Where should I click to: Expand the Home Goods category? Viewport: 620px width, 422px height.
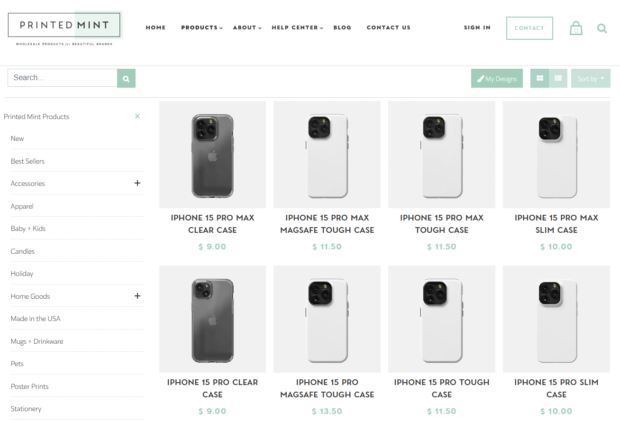click(x=137, y=296)
